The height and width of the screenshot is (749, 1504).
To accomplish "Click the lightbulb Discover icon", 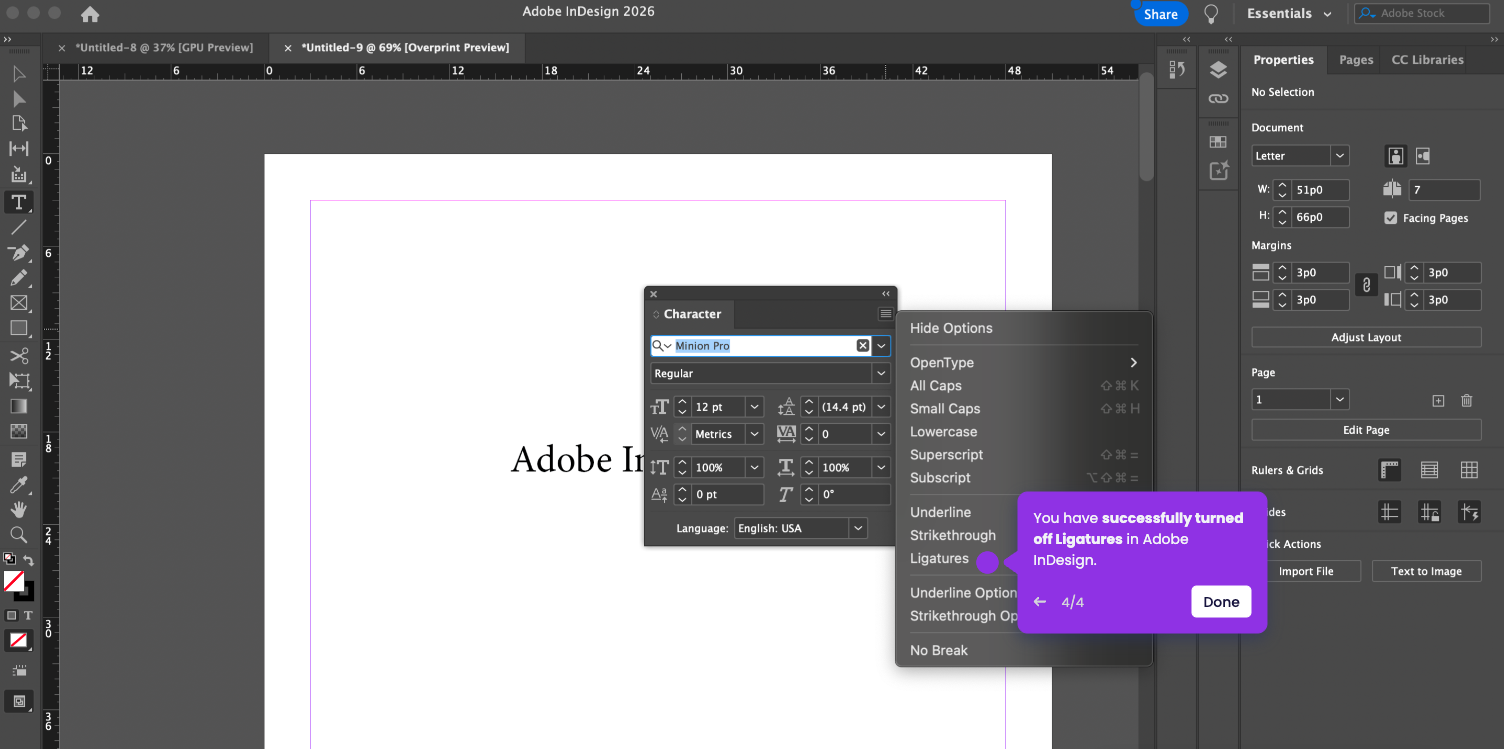I will [1211, 14].
